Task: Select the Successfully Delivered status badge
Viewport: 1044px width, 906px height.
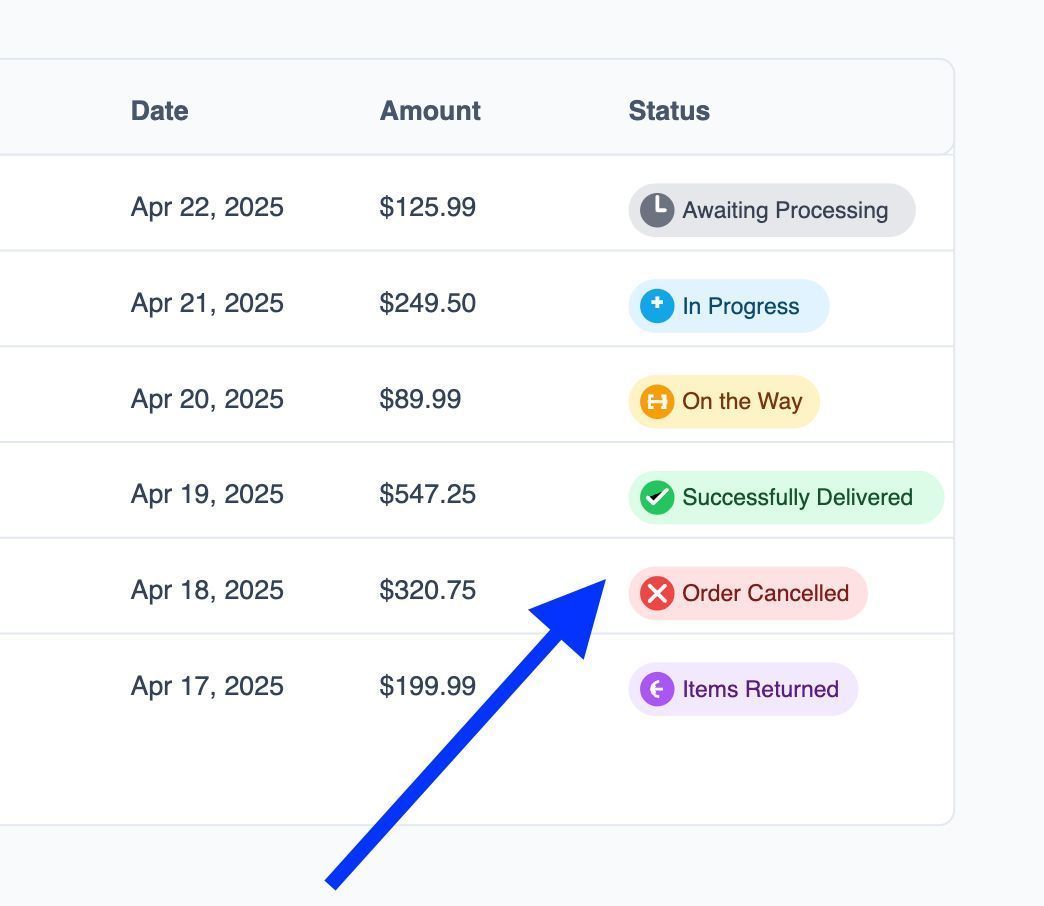Action: (786, 497)
